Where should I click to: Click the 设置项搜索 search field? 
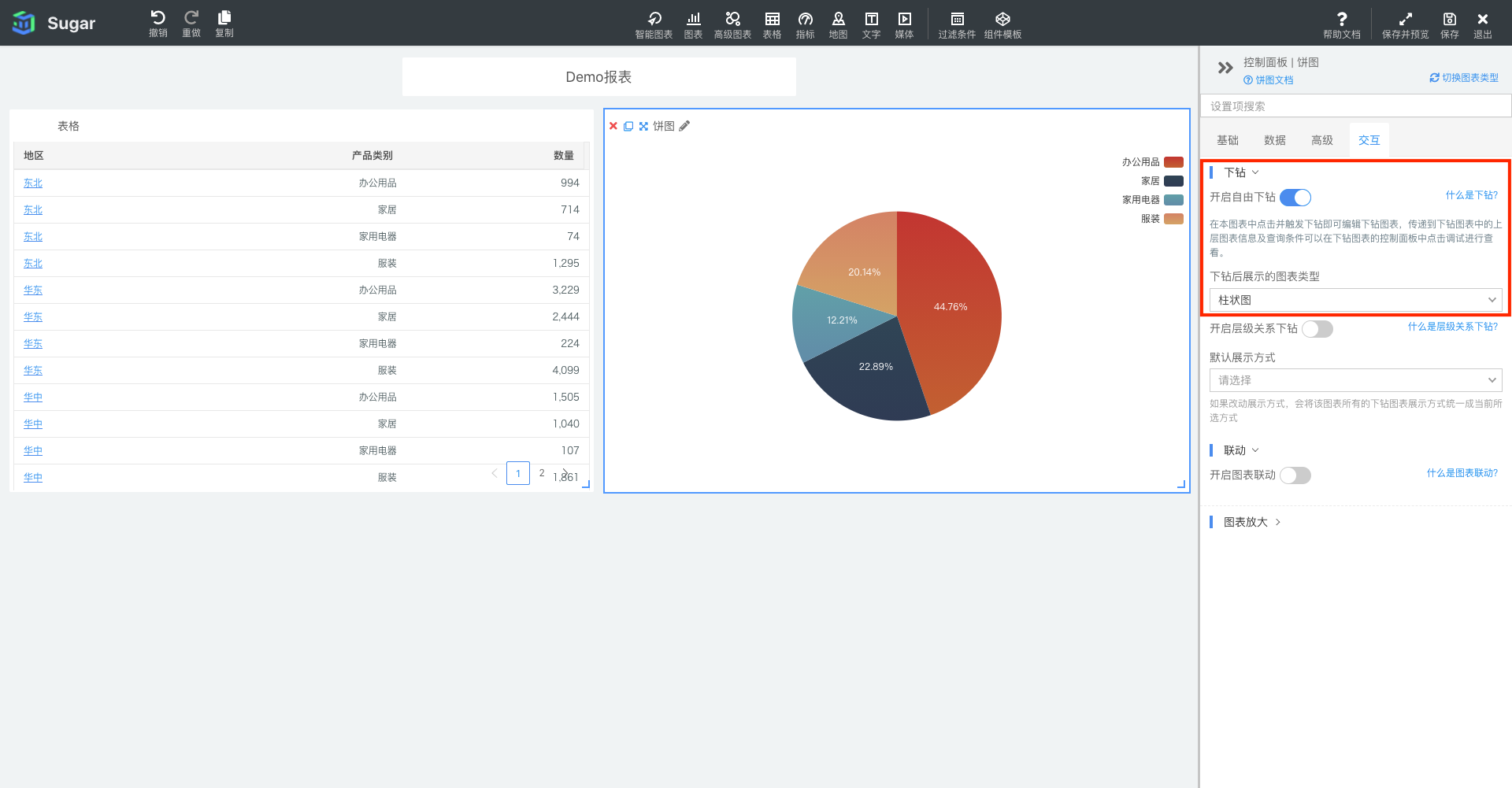1354,106
